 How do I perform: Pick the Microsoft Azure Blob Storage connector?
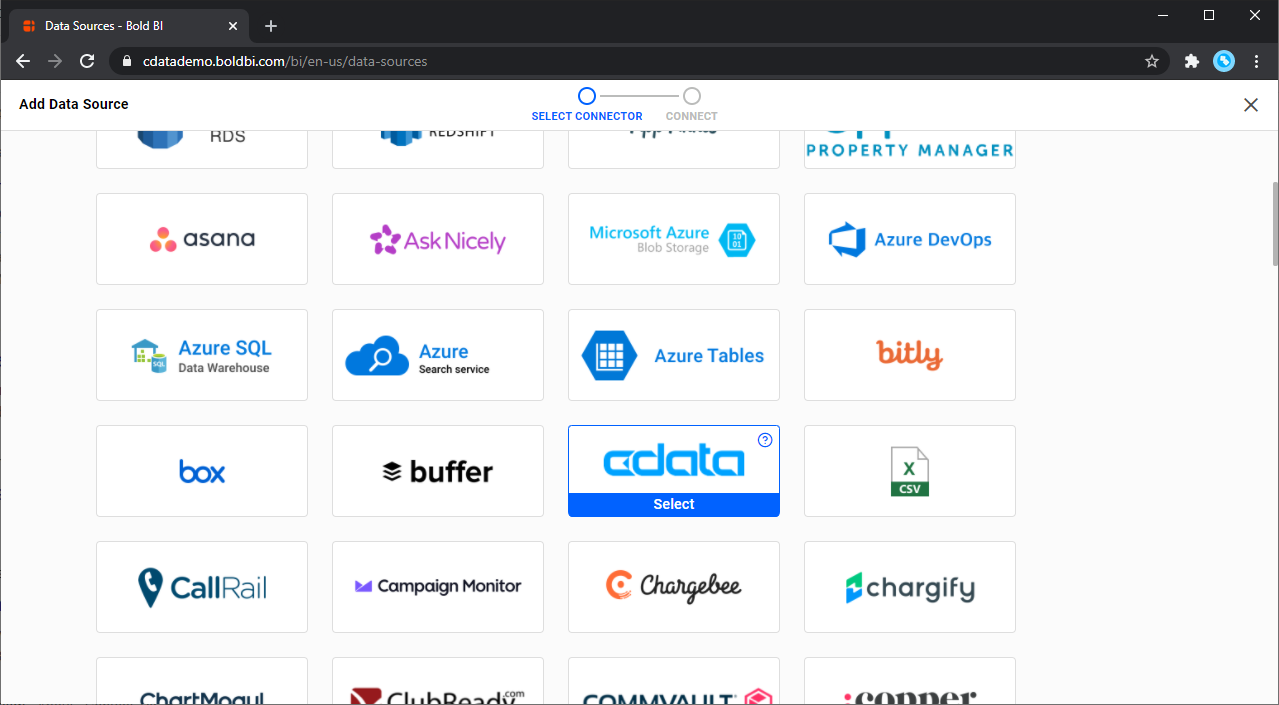(674, 239)
